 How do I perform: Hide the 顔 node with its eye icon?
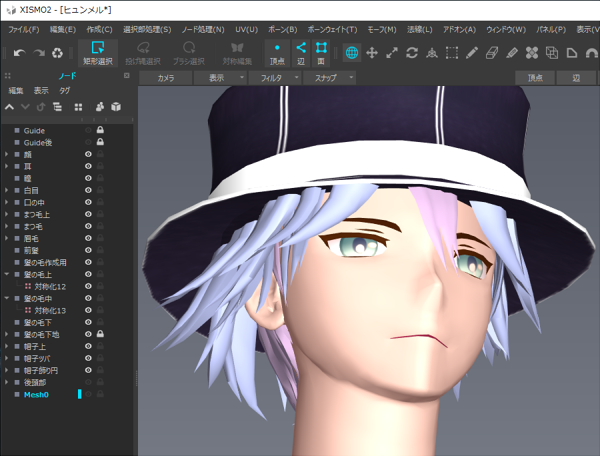[88, 154]
